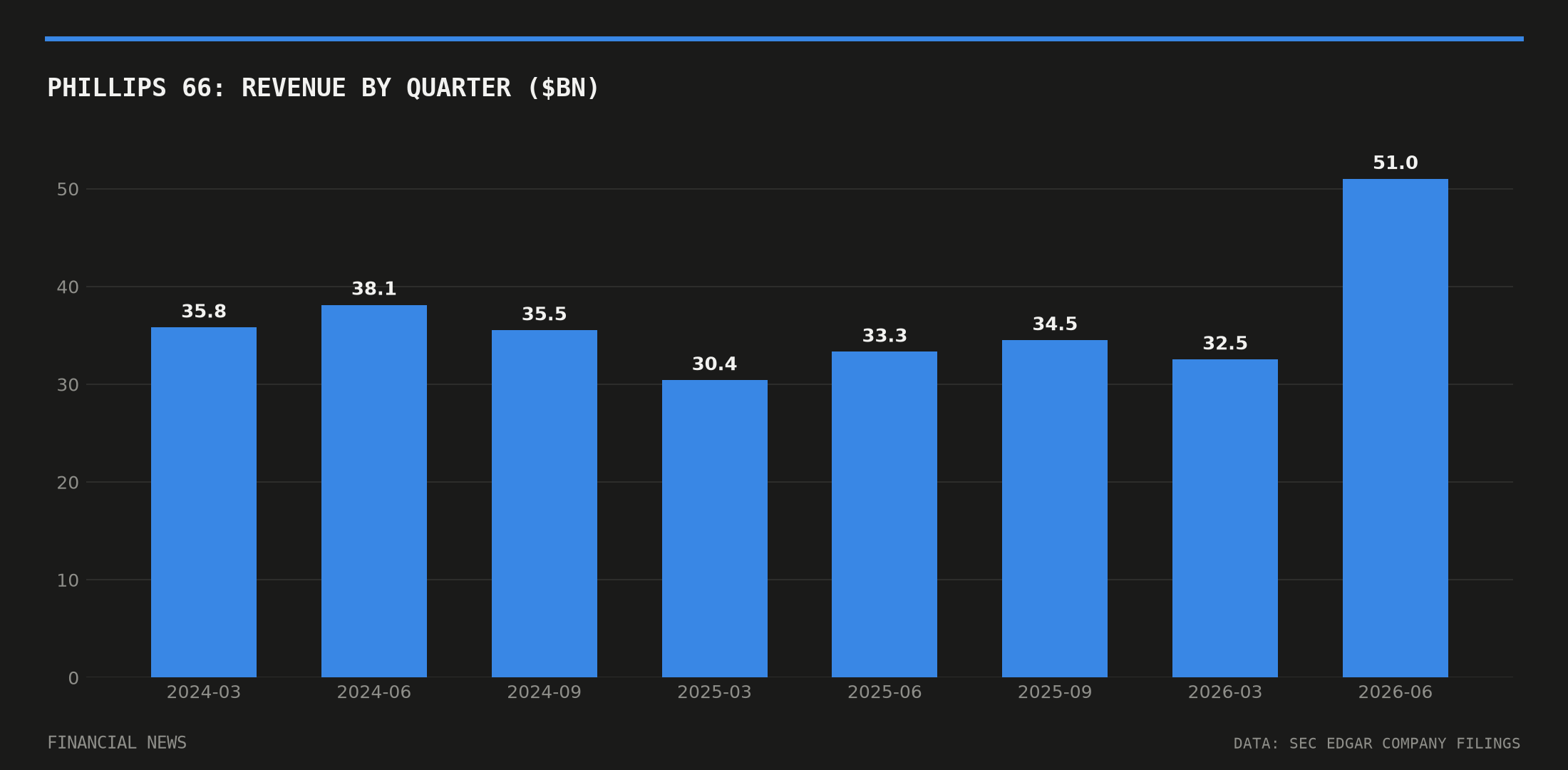This screenshot has height=770, width=1568.
Task: Click the 35.5 value label
Action: point(545,314)
